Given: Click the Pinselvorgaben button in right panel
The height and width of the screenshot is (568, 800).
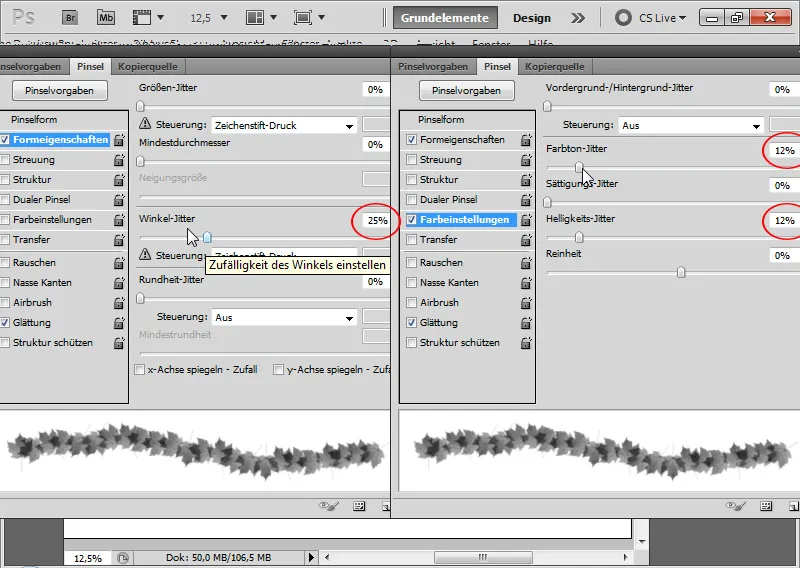Looking at the screenshot, I should point(466,91).
